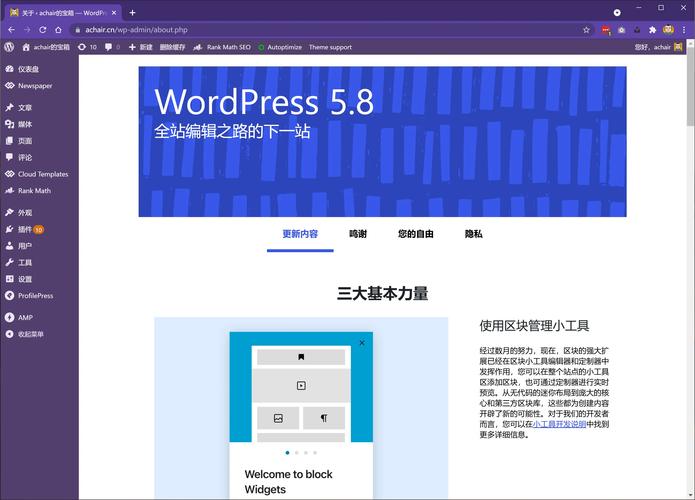Reload the page
Image resolution: width=695 pixels, height=500 pixels.
(43, 30)
